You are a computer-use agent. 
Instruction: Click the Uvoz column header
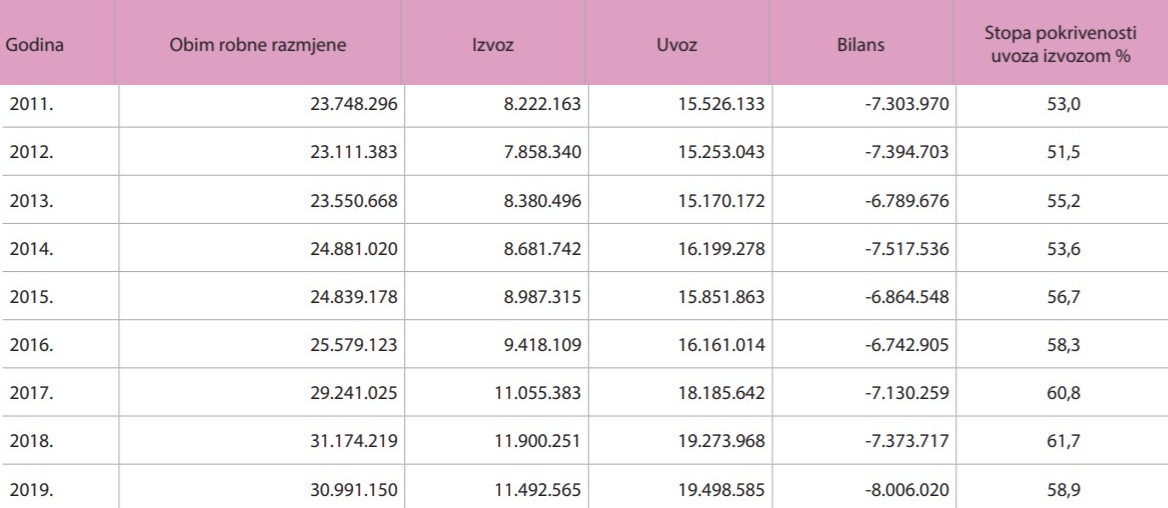[x=677, y=45]
